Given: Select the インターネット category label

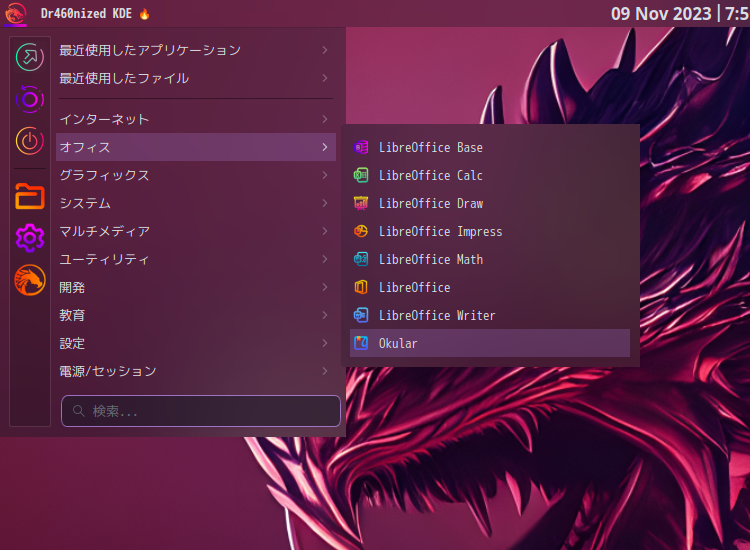Looking at the screenshot, I should pos(104,119).
